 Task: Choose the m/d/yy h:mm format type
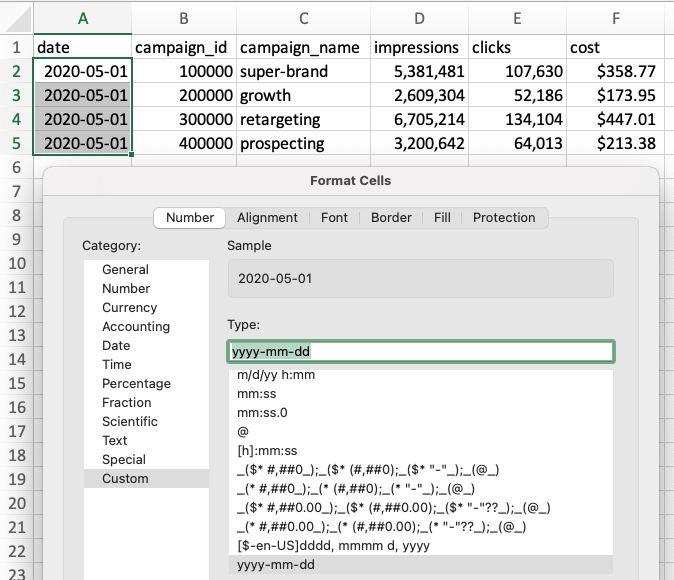tap(276, 376)
